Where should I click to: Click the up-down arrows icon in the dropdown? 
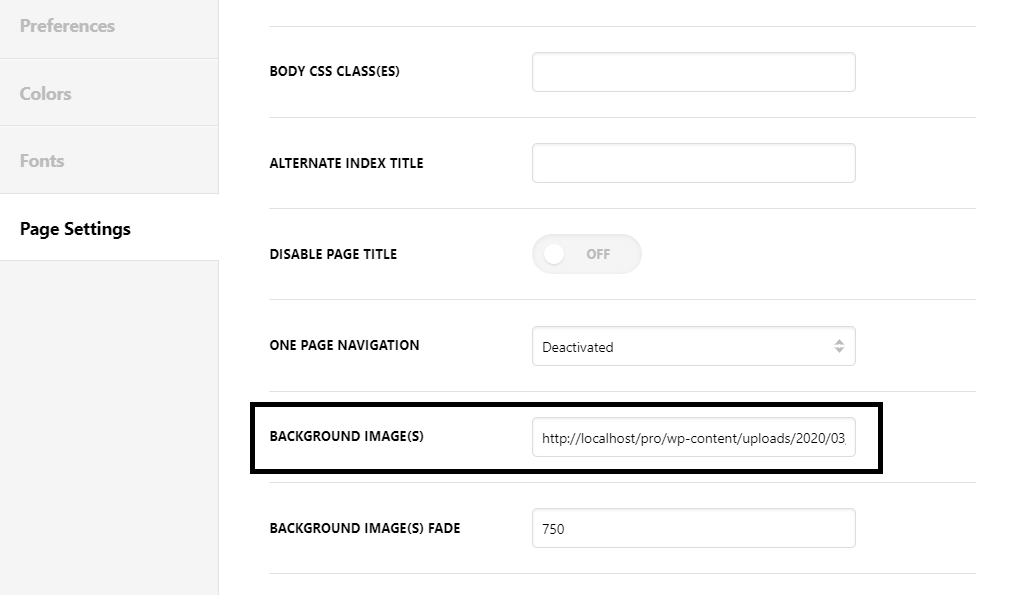839,347
